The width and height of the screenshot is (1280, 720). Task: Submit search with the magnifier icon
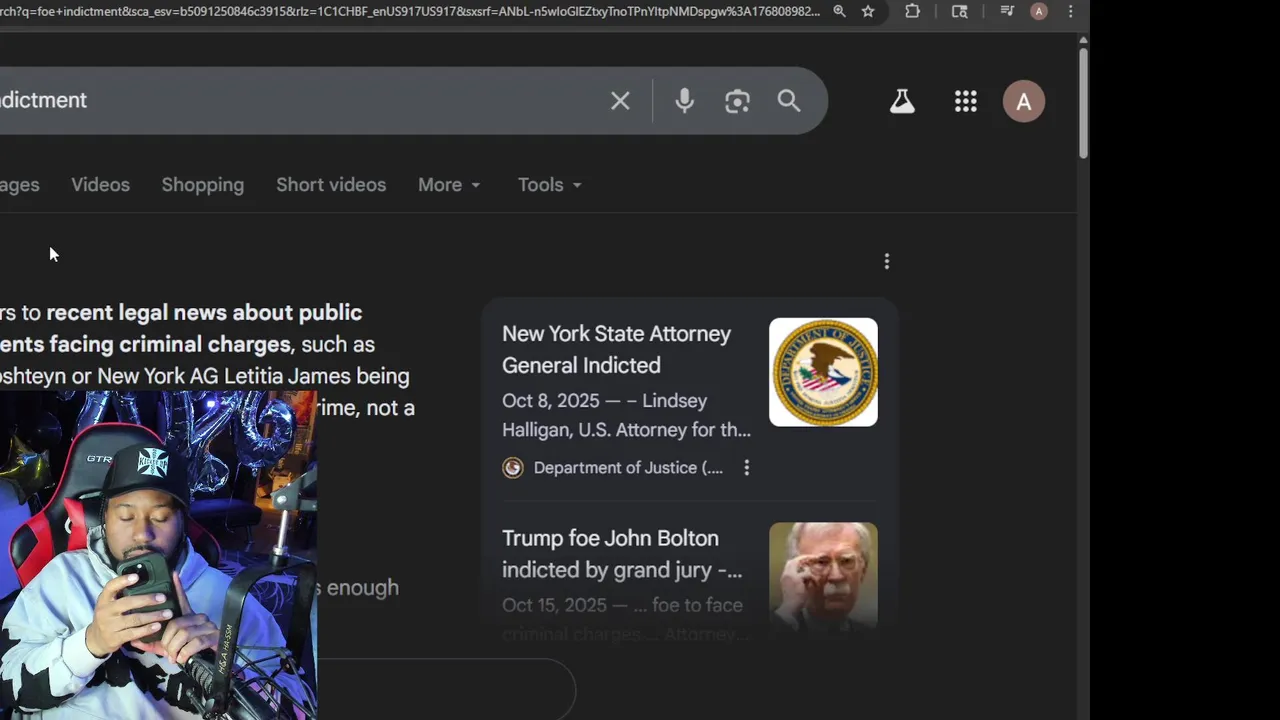(x=789, y=101)
